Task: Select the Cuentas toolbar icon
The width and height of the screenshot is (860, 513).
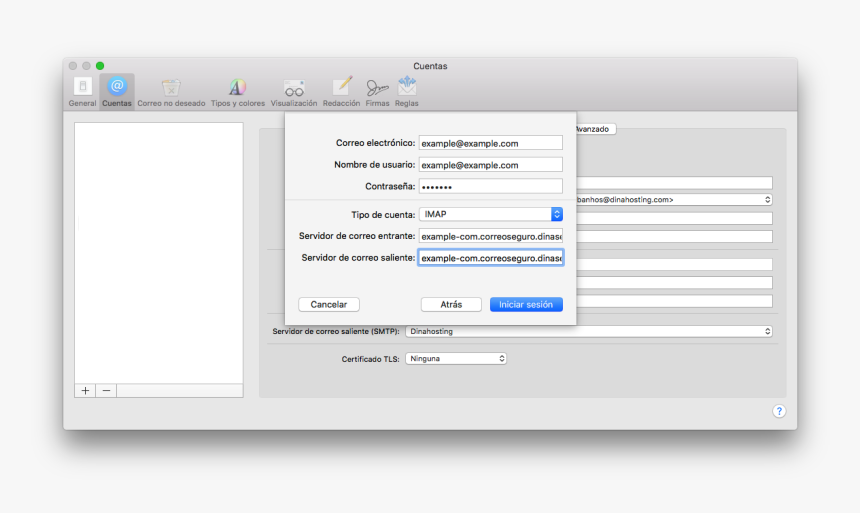Action: (117, 92)
